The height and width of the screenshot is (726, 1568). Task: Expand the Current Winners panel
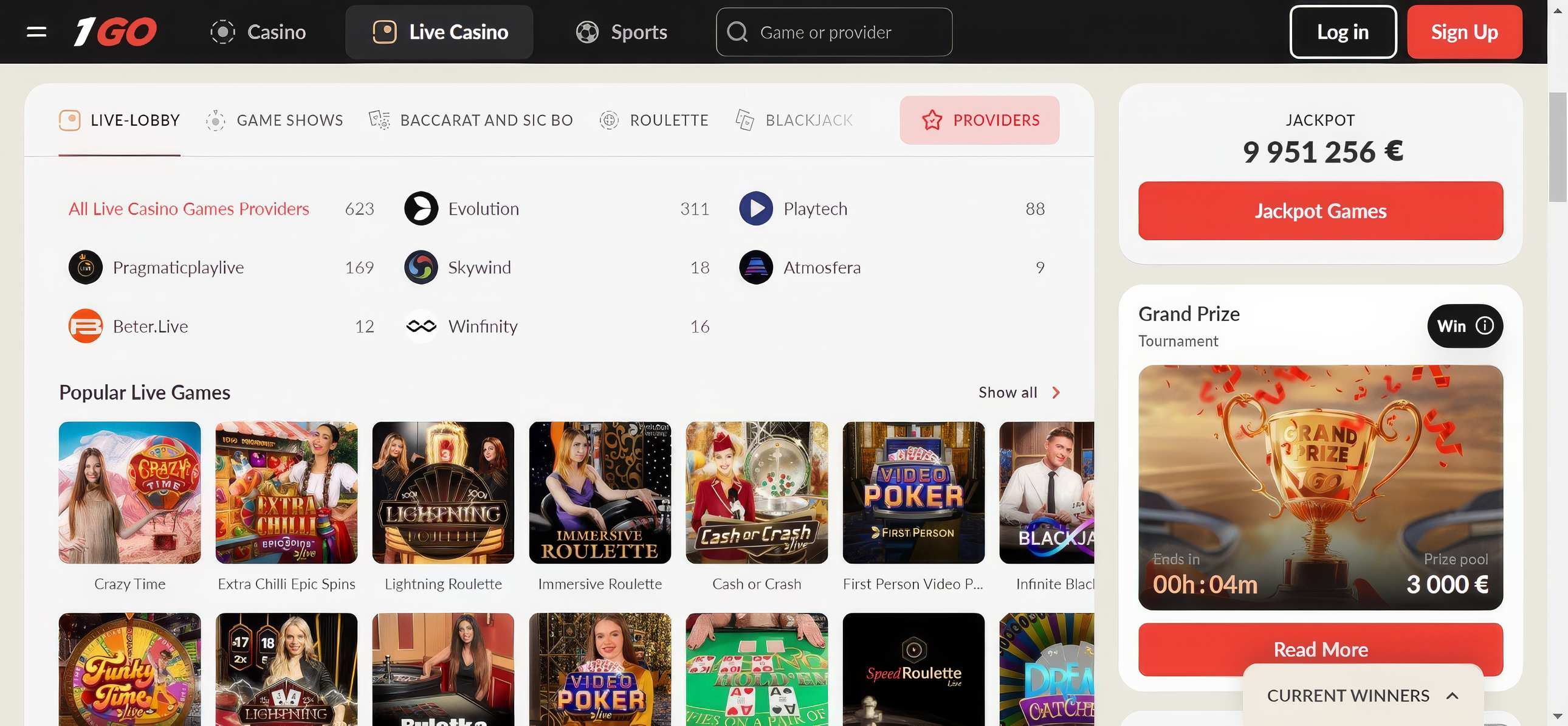coord(1362,696)
